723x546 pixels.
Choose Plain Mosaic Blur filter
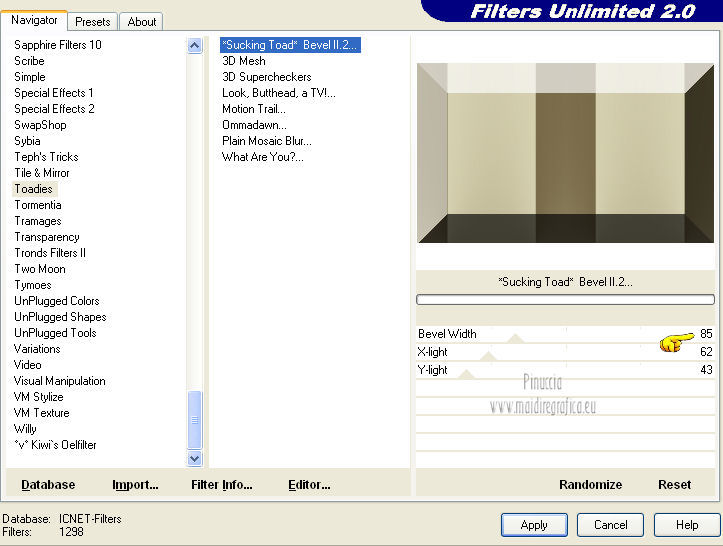pos(267,141)
